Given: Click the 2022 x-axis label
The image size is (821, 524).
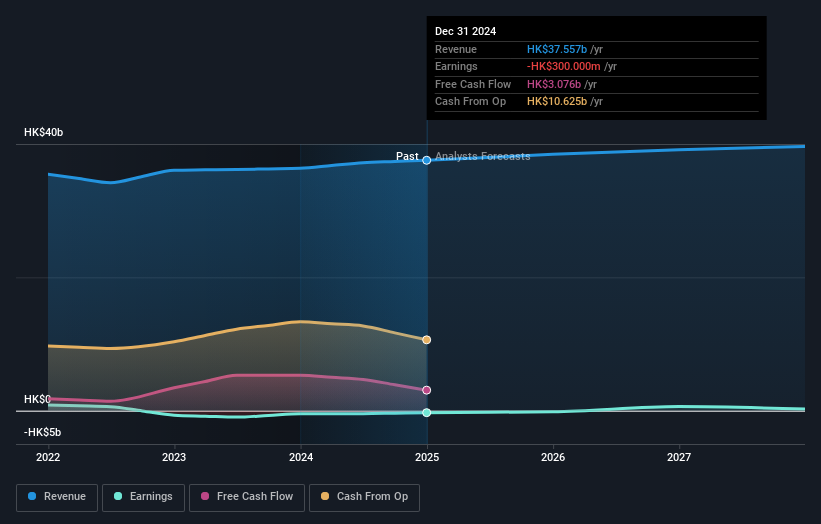Looking at the screenshot, I should [48, 458].
